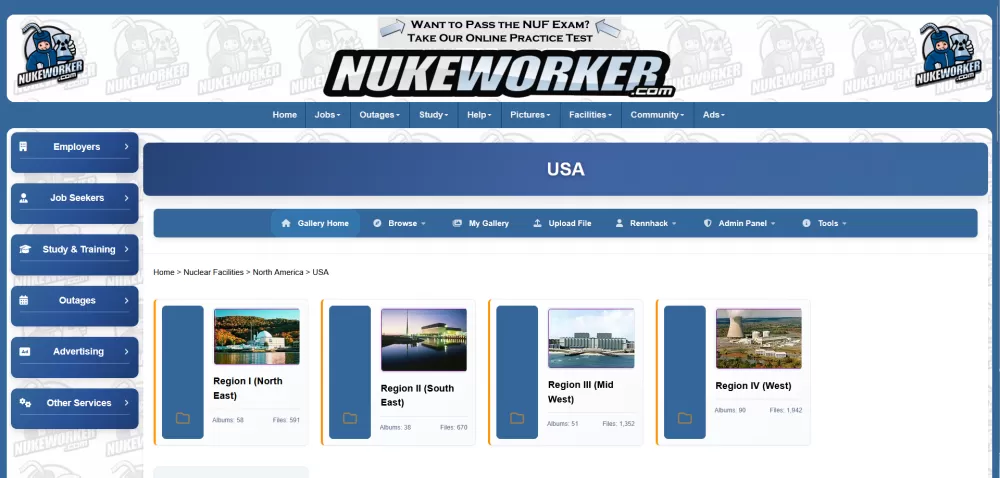Open the Jobs menu in top navigation
The image size is (1000, 478).
pyautogui.click(x=328, y=115)
